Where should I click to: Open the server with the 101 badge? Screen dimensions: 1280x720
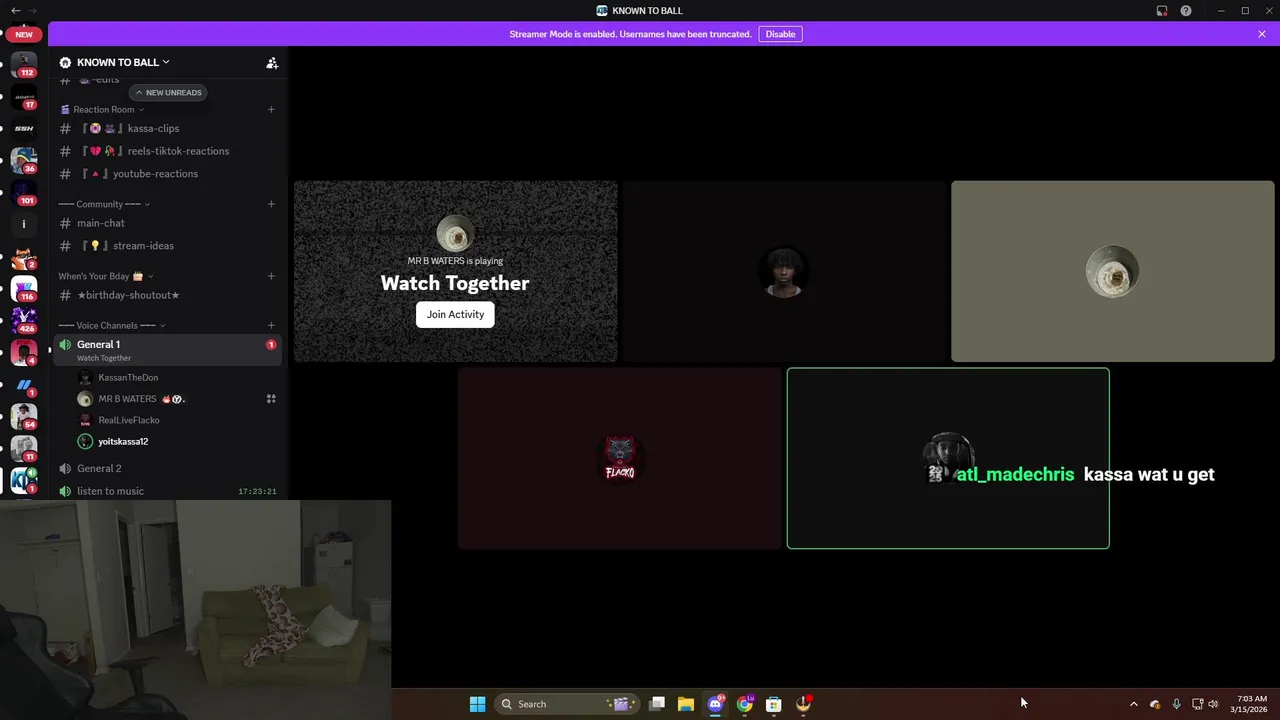[x=24, y=192]
